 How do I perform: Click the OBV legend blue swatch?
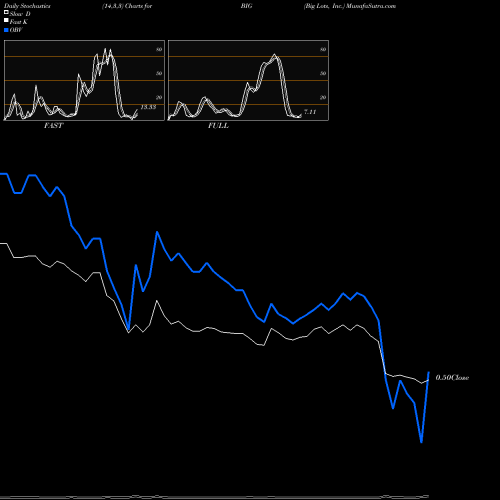pos(6,30)
